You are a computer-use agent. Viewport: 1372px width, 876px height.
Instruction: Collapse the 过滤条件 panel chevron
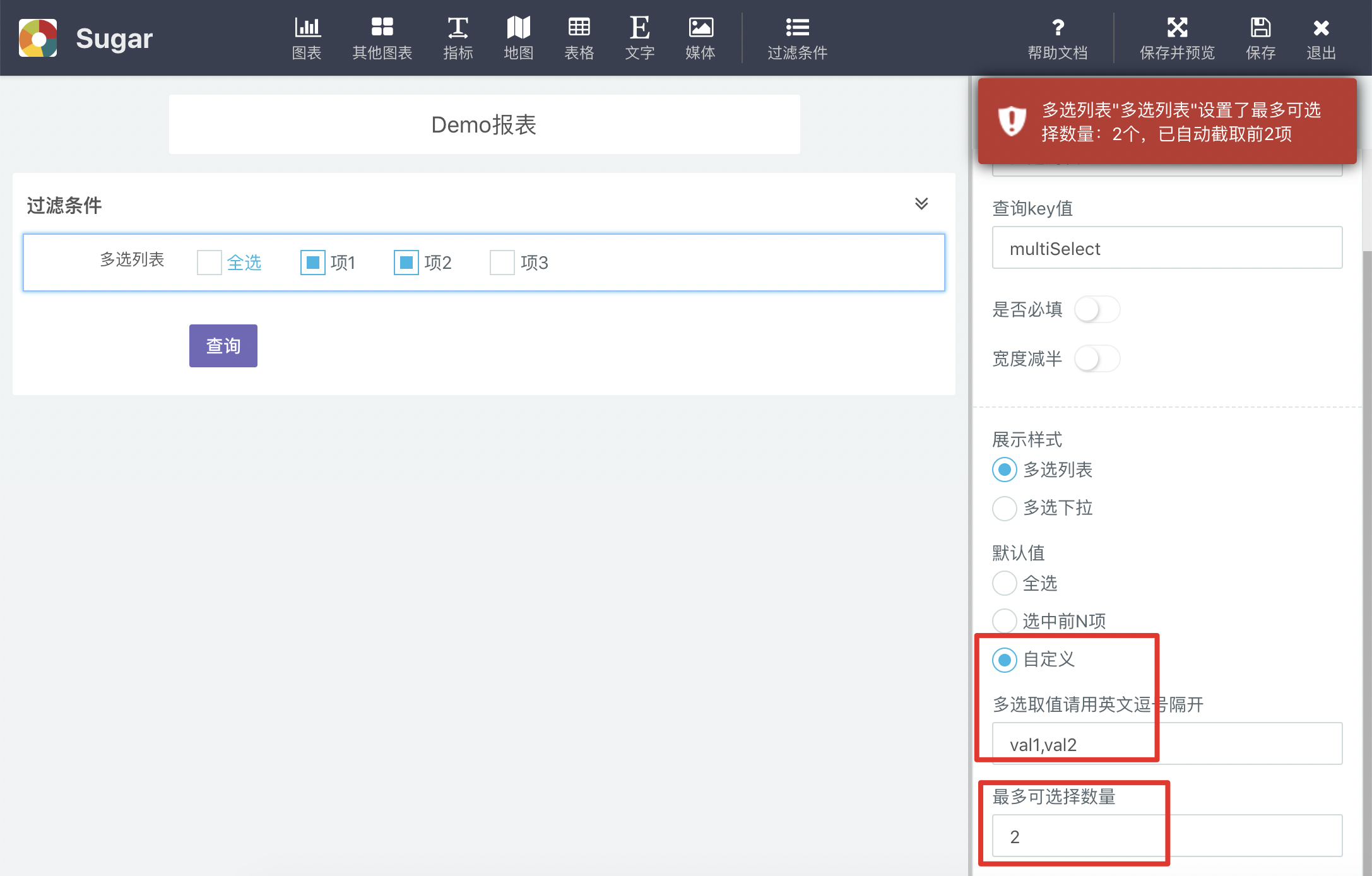921,204
